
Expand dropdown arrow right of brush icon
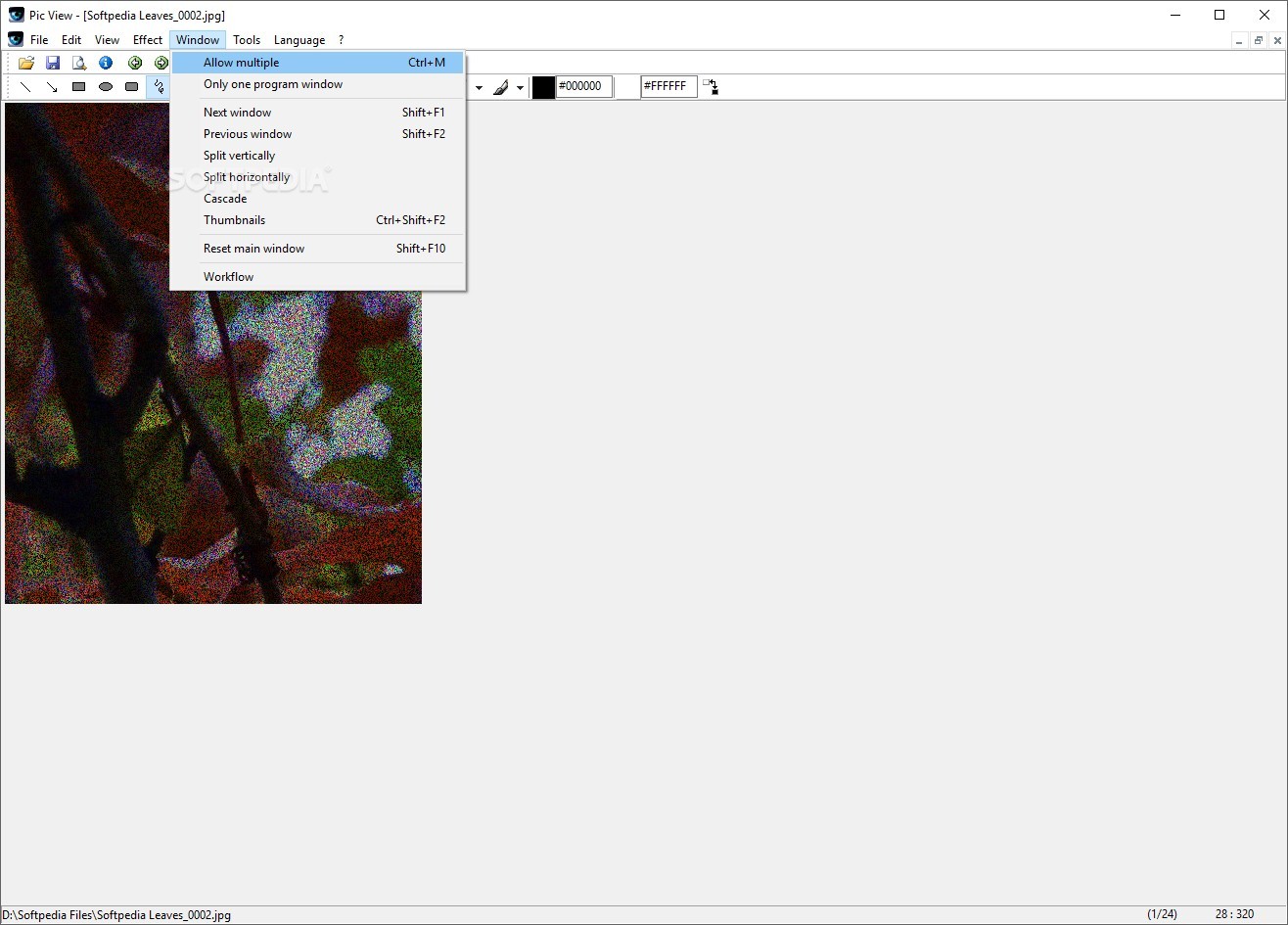tap(520, 88)
